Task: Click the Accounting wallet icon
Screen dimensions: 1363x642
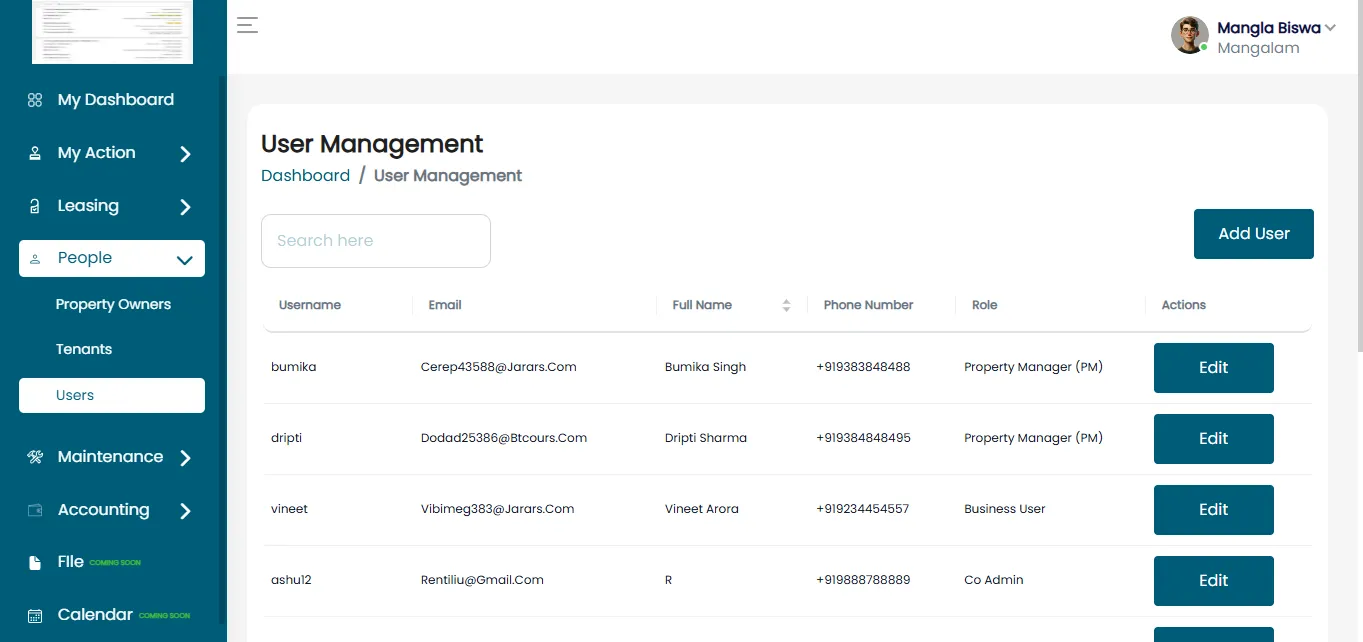Action: (x=35, y=510)
